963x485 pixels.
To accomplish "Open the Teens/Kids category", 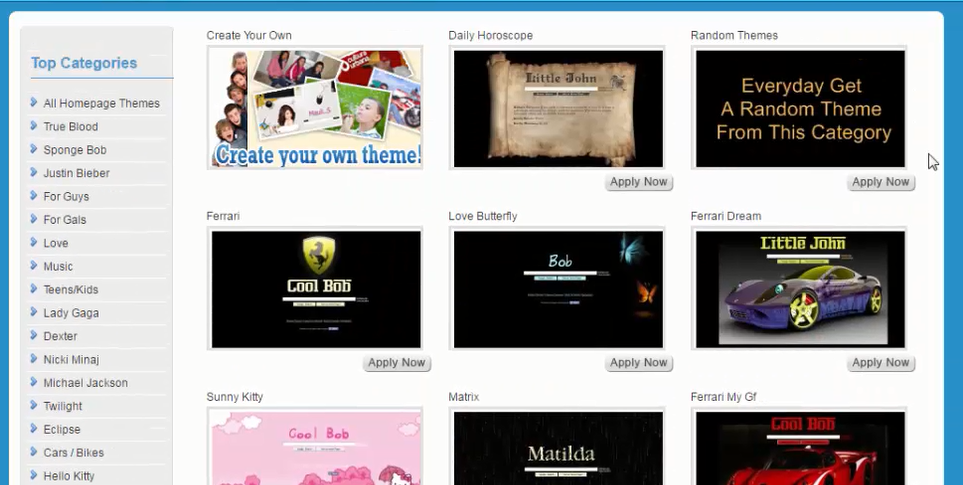I will tap(71, 290).
